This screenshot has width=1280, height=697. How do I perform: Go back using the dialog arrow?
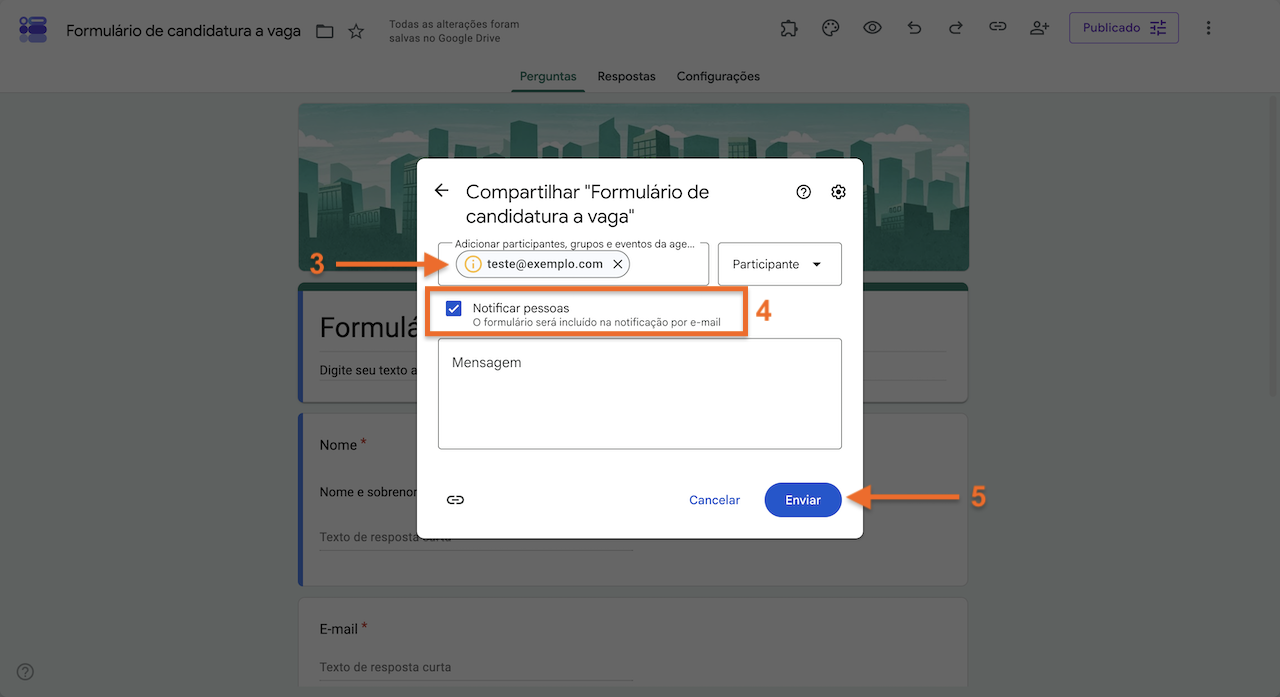[441, 191]
